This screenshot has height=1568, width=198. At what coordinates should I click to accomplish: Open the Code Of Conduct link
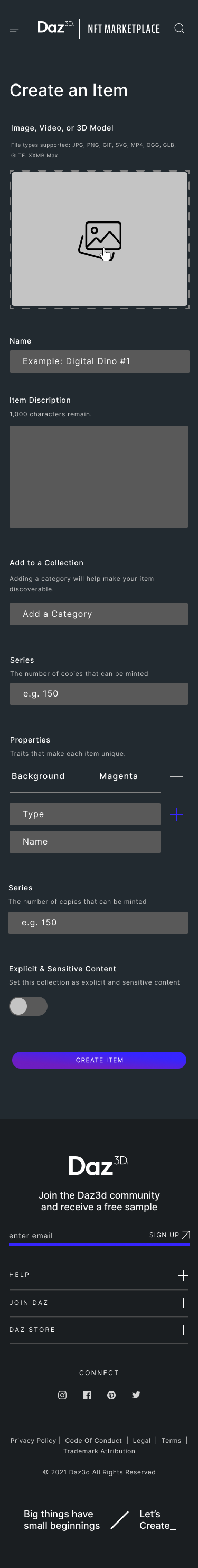[93, 1440]
